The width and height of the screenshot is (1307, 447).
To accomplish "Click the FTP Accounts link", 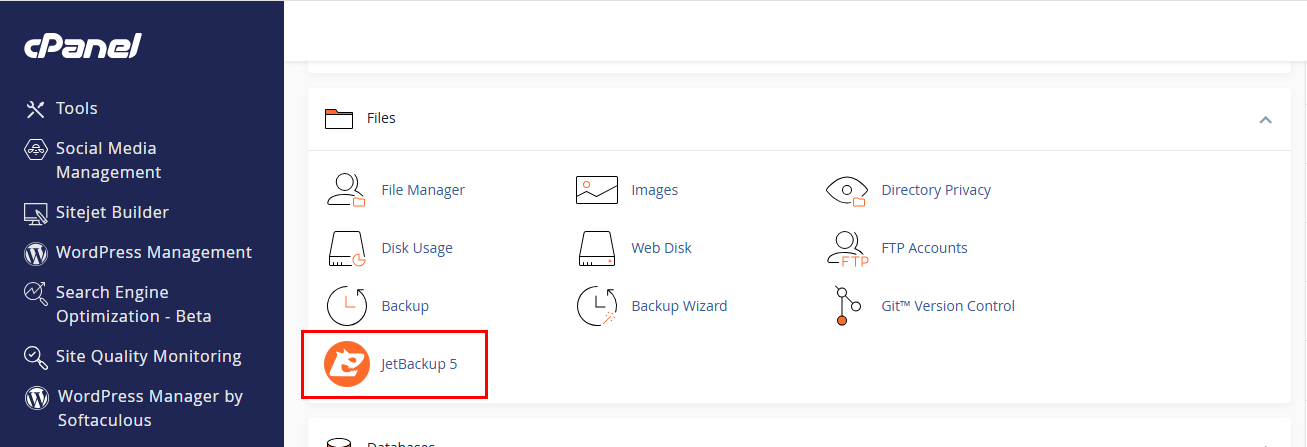I will point(924,248).
